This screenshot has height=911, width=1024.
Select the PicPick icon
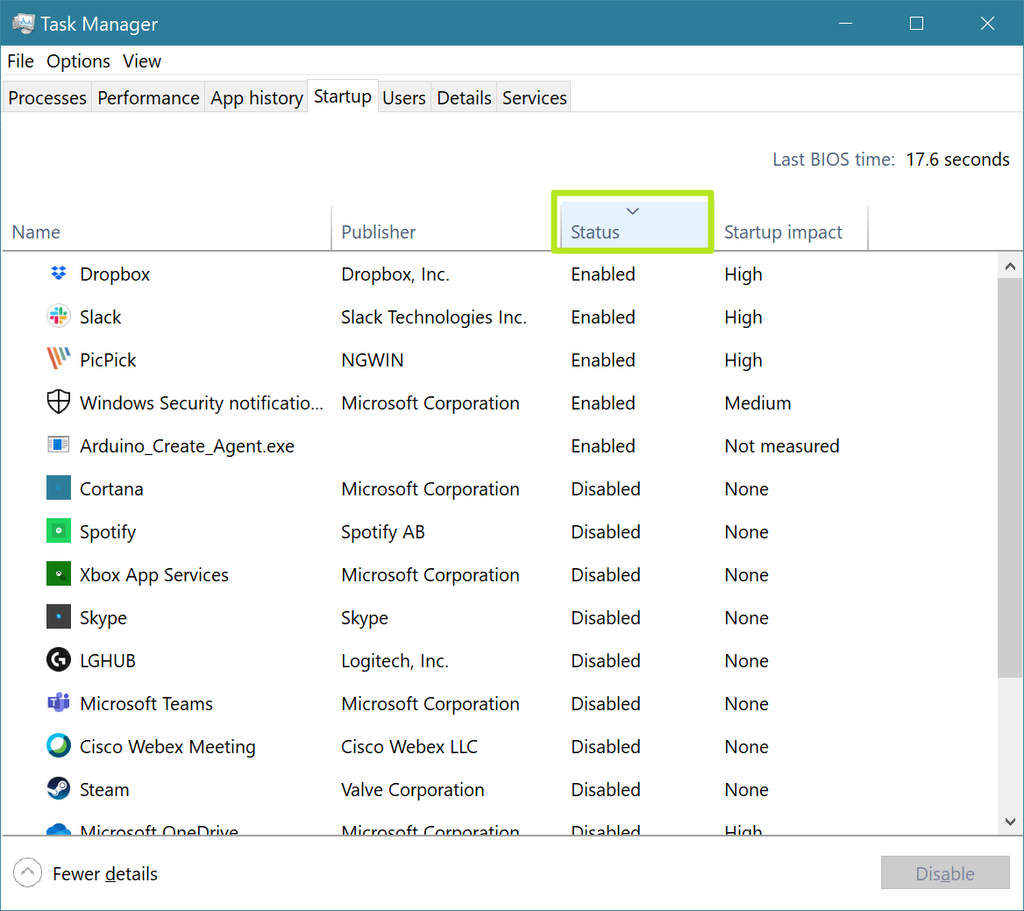[x=58, y=360]
